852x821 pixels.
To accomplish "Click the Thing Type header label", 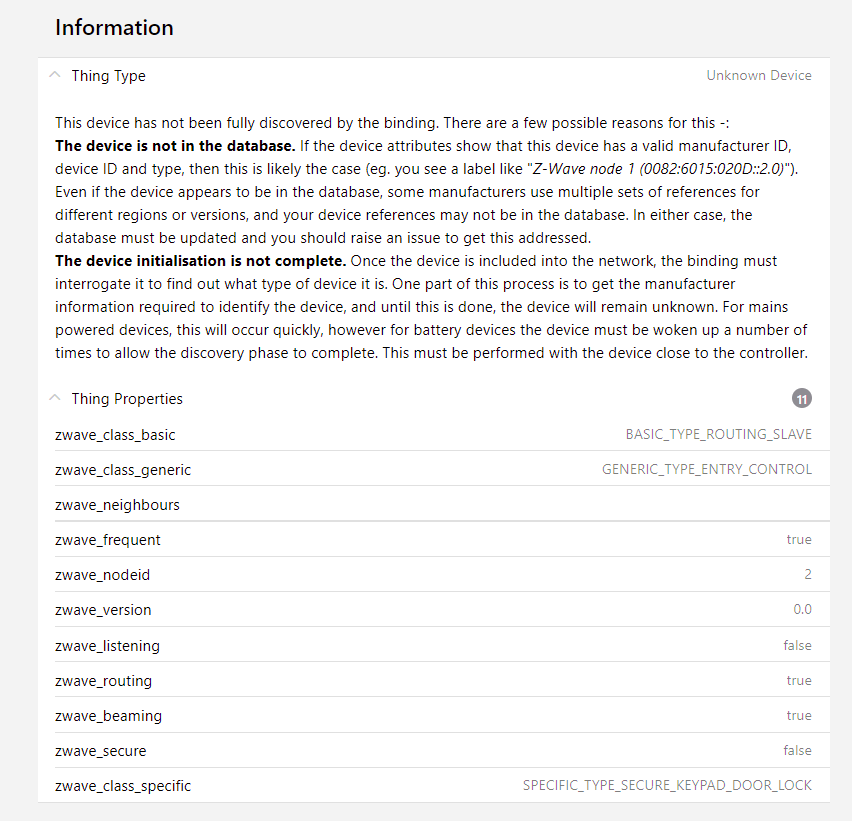I will click(x=108, y=76).
